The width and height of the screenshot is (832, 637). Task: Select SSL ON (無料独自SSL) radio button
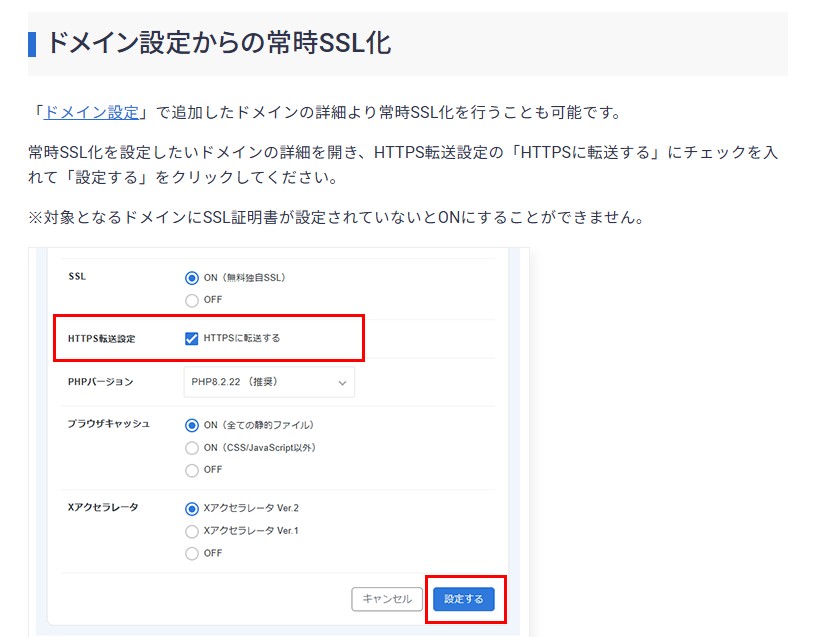192,278
